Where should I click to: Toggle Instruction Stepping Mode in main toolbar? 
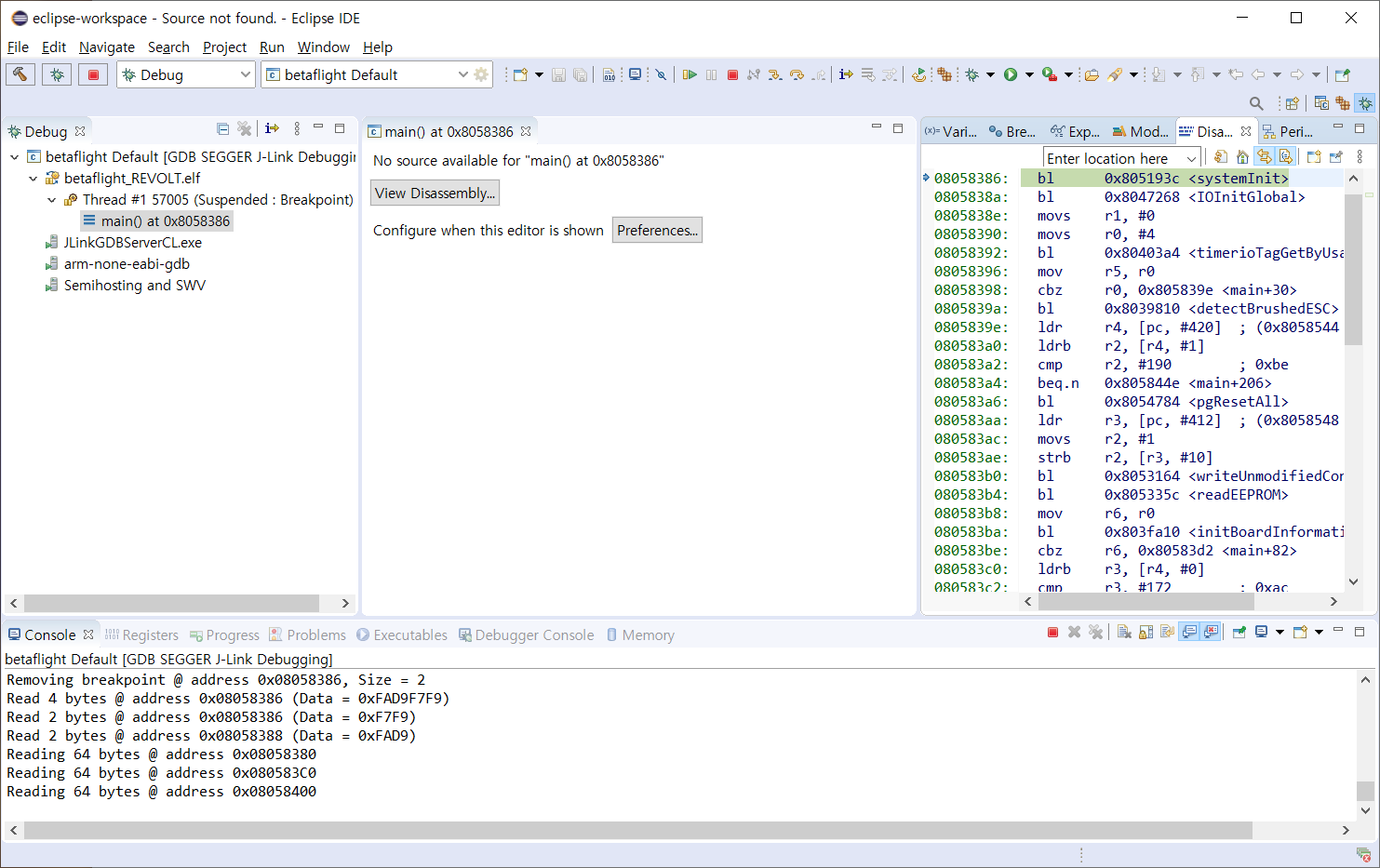pyautogui.click(x=846, y=74)
